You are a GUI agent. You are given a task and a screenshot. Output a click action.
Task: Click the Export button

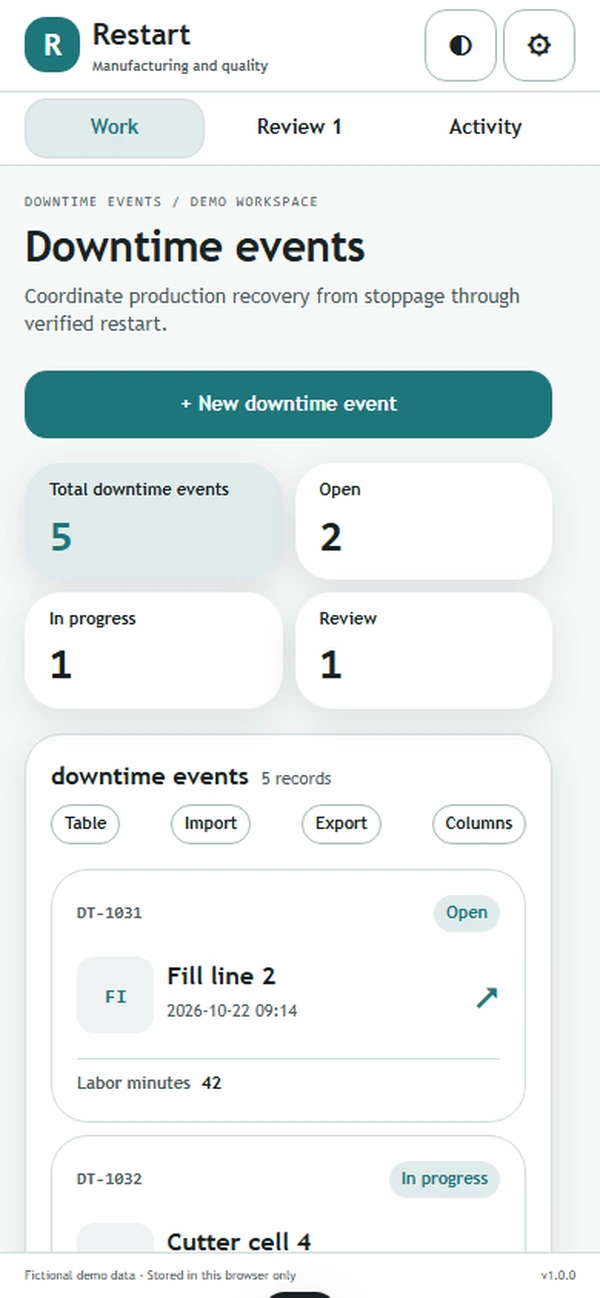coord(341,824)
